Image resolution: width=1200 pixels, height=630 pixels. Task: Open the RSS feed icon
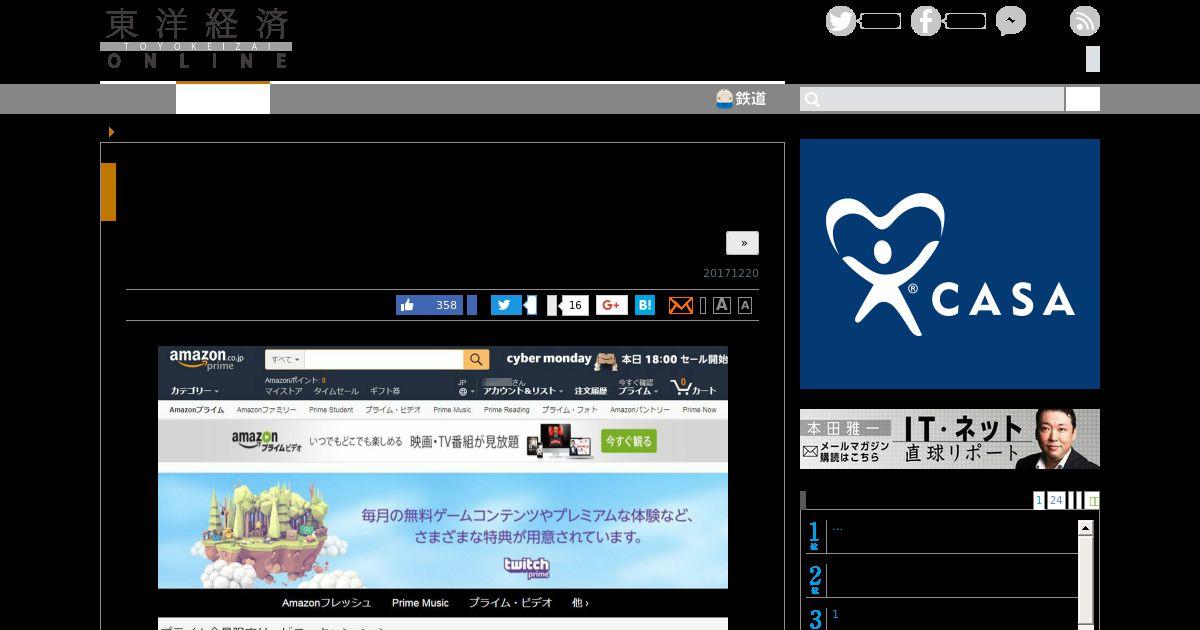click(1085, 21)
